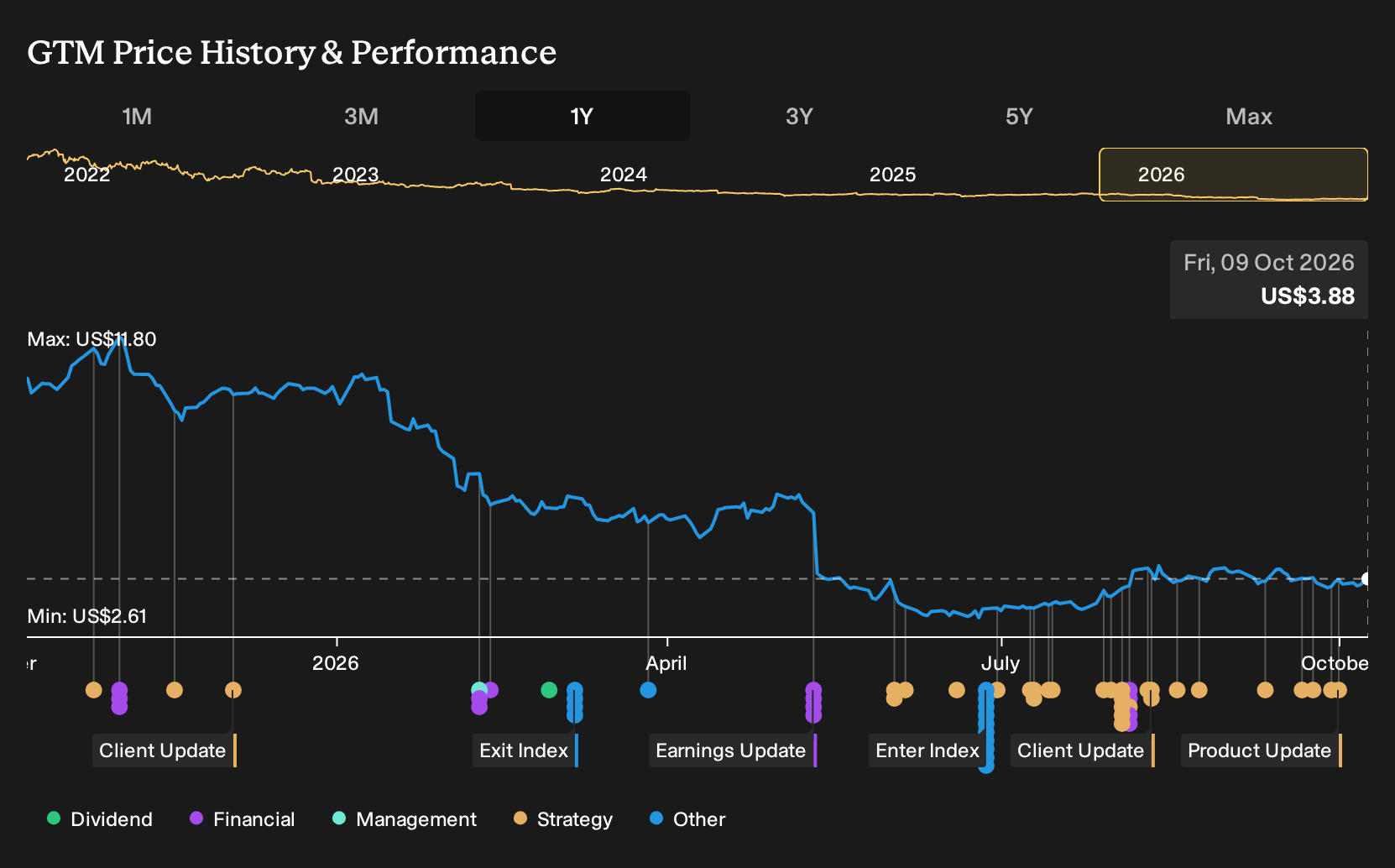Toggle Financial events in legend
The height and width of the screenshot is (868, 1395).
click(x=243, y=819)
